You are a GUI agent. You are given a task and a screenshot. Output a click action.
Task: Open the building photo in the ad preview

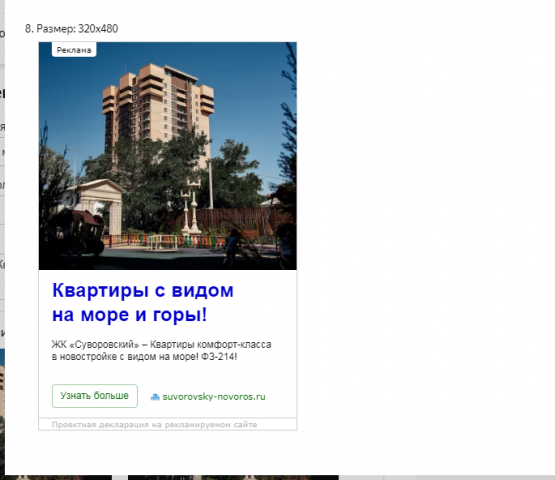[x=168, y=156]
